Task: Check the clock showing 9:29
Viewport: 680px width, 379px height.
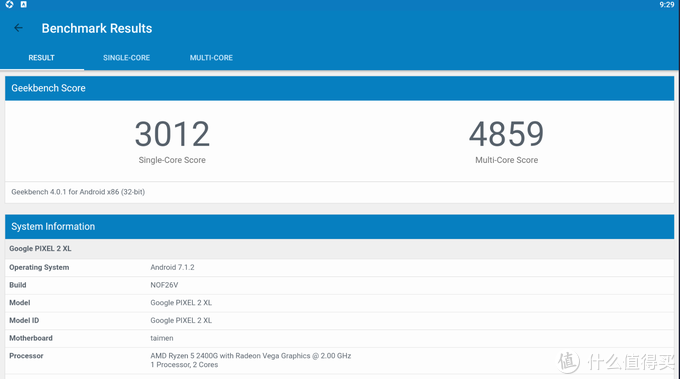Action: click(x=667, y=5)
